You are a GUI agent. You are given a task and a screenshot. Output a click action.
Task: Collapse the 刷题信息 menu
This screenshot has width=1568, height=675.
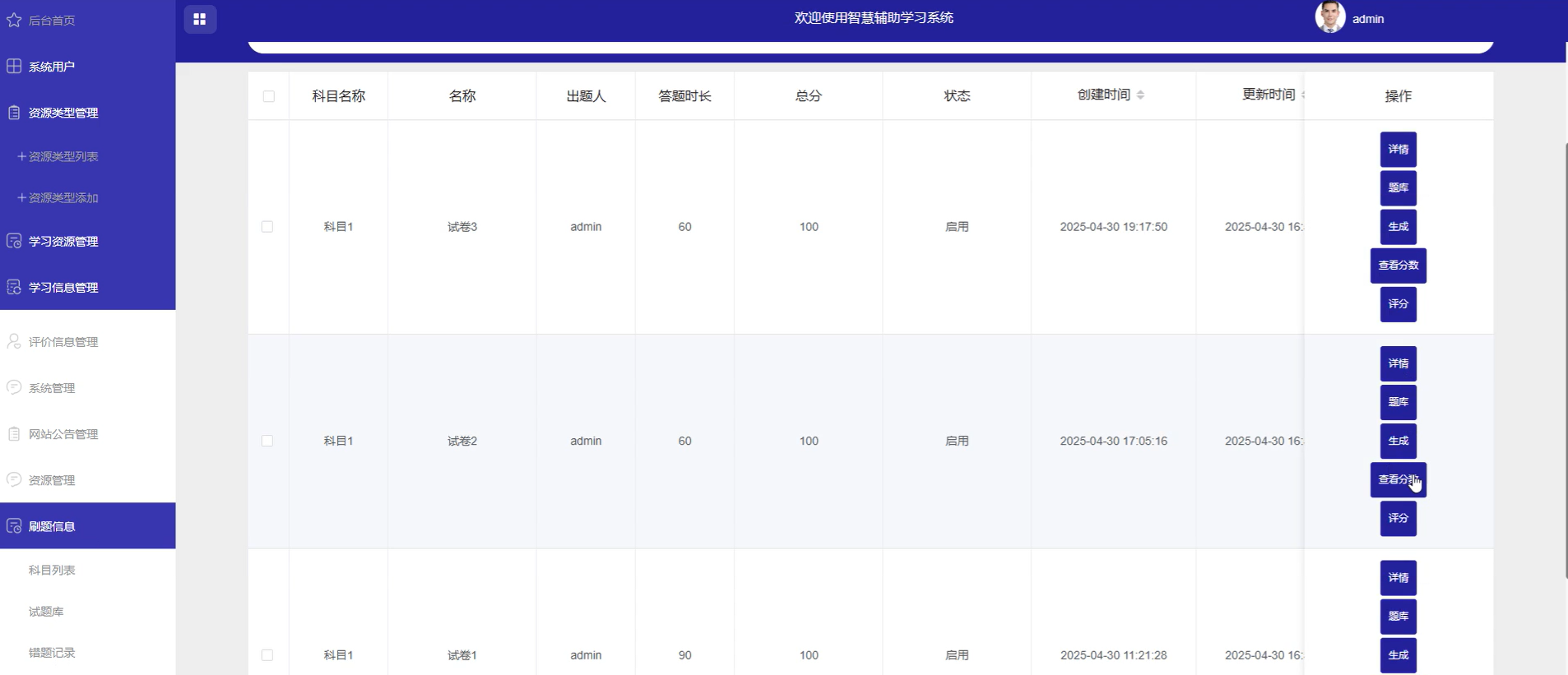[x=87, y=525]
